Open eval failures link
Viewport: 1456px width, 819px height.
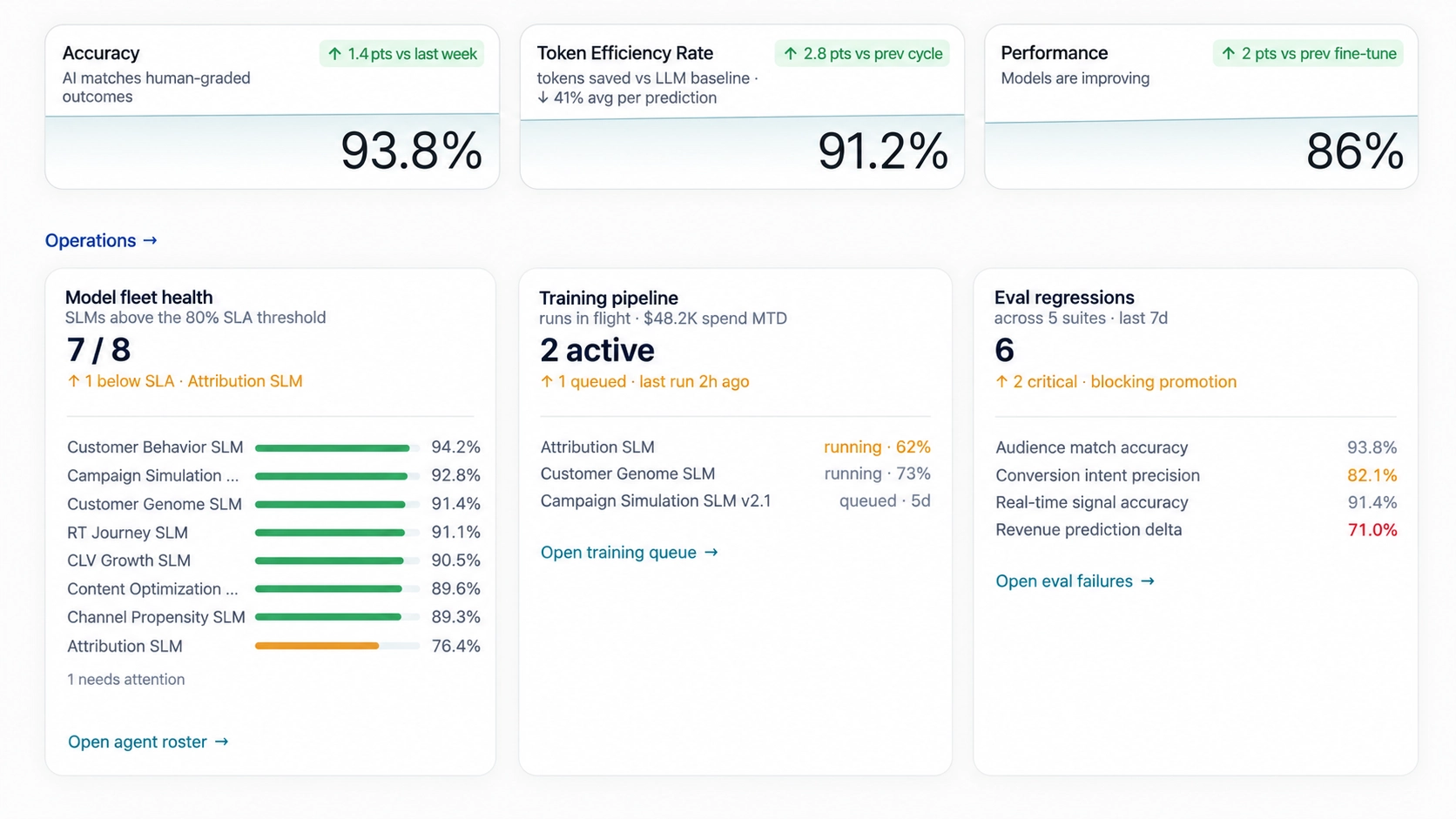[x=1075, y=581]
